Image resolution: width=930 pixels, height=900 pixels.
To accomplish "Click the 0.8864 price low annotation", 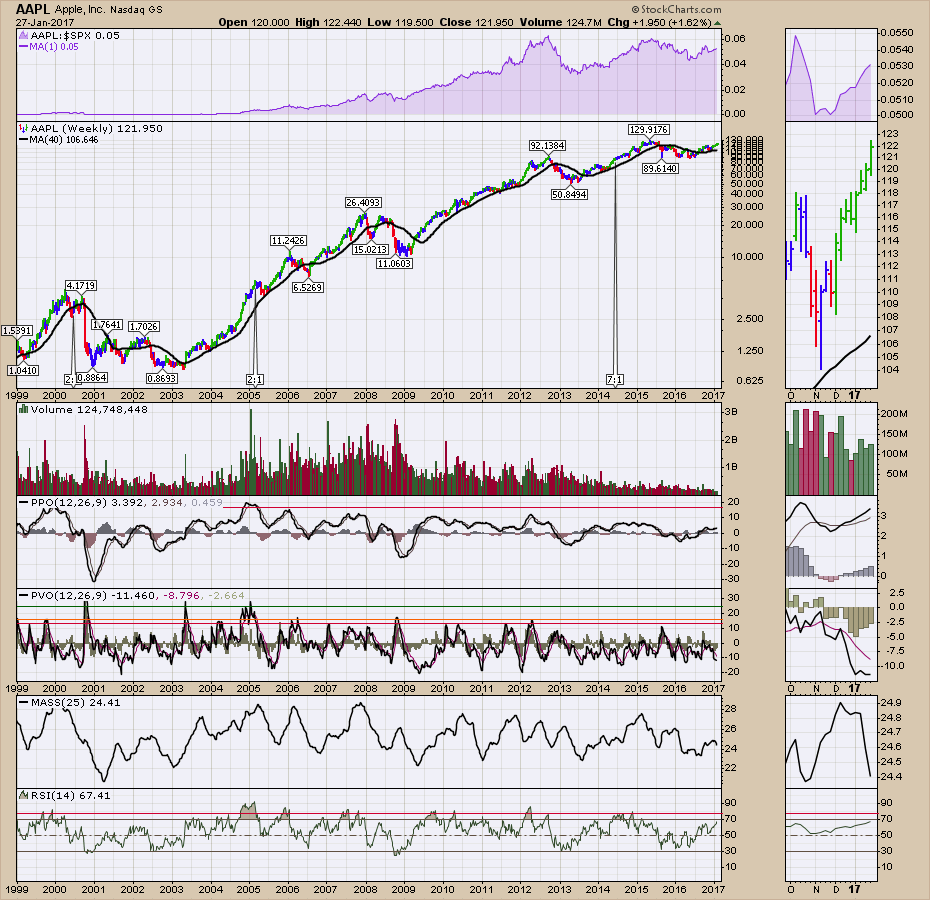I will 92,377.
